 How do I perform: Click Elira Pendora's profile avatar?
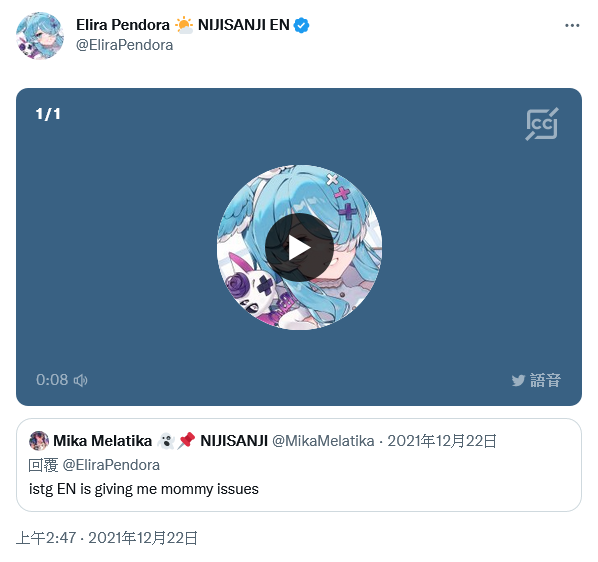coord(40,35)
